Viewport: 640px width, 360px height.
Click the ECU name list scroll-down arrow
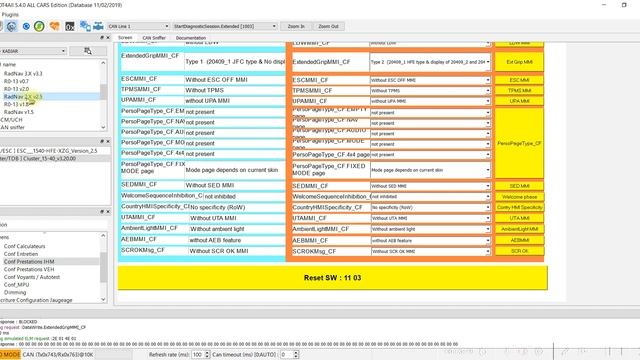coord(103,127)
